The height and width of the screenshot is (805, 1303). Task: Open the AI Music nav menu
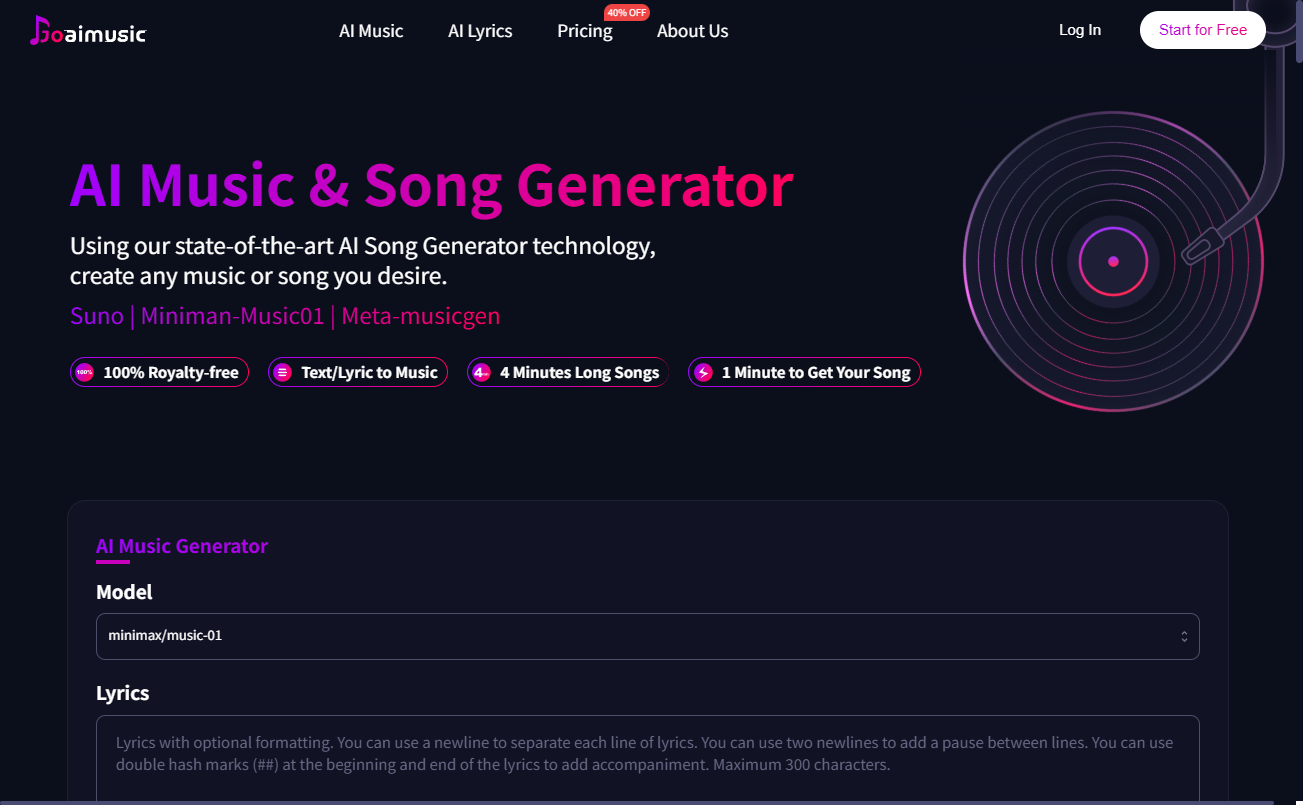click(x=371, y=31)
